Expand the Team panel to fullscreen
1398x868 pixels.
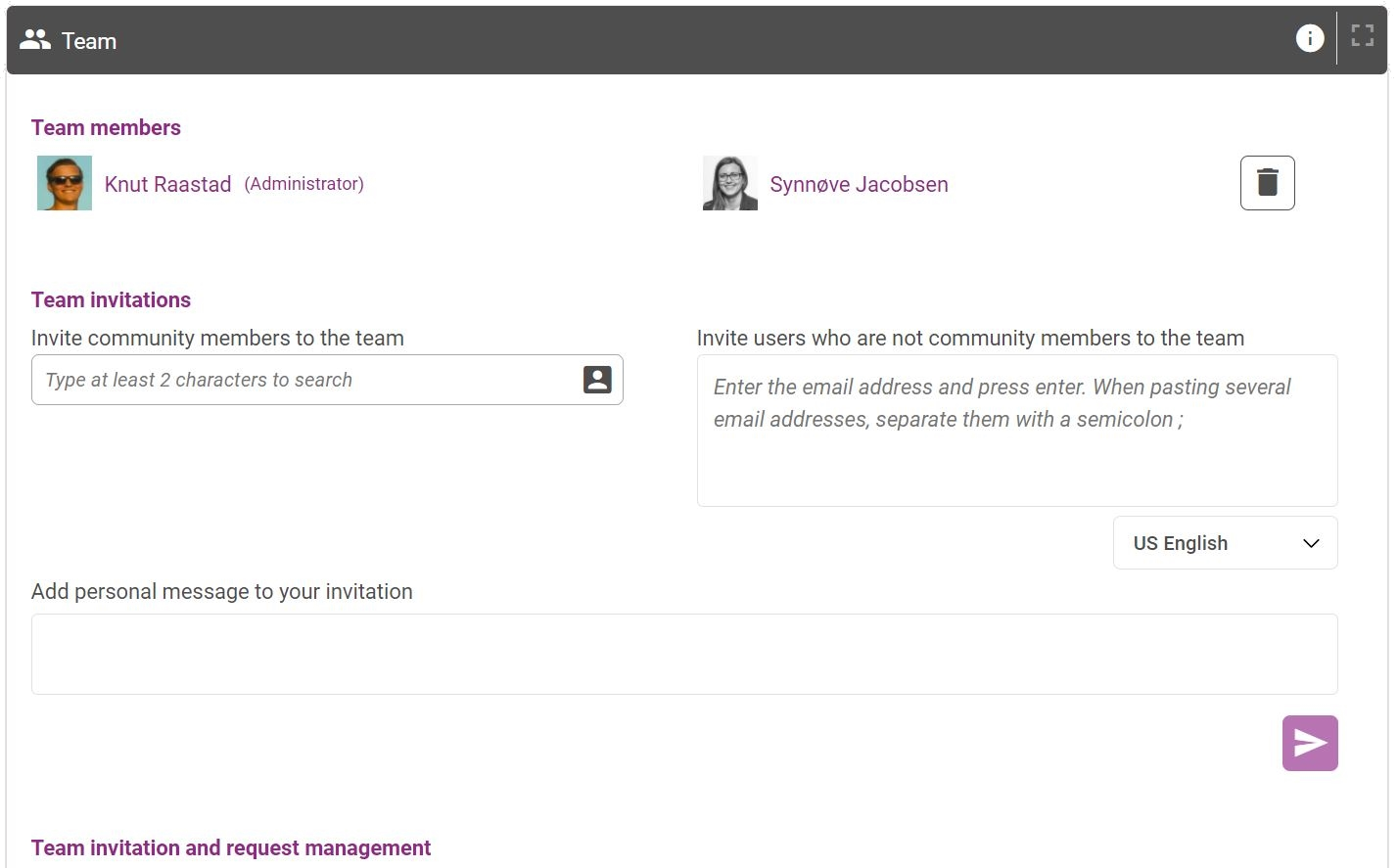(x=1362, y=36)
